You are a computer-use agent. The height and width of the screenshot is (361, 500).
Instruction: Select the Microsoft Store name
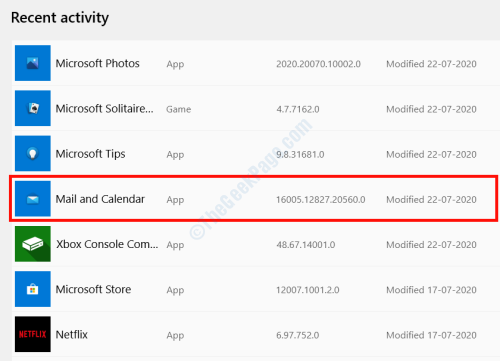coord(93,289)
